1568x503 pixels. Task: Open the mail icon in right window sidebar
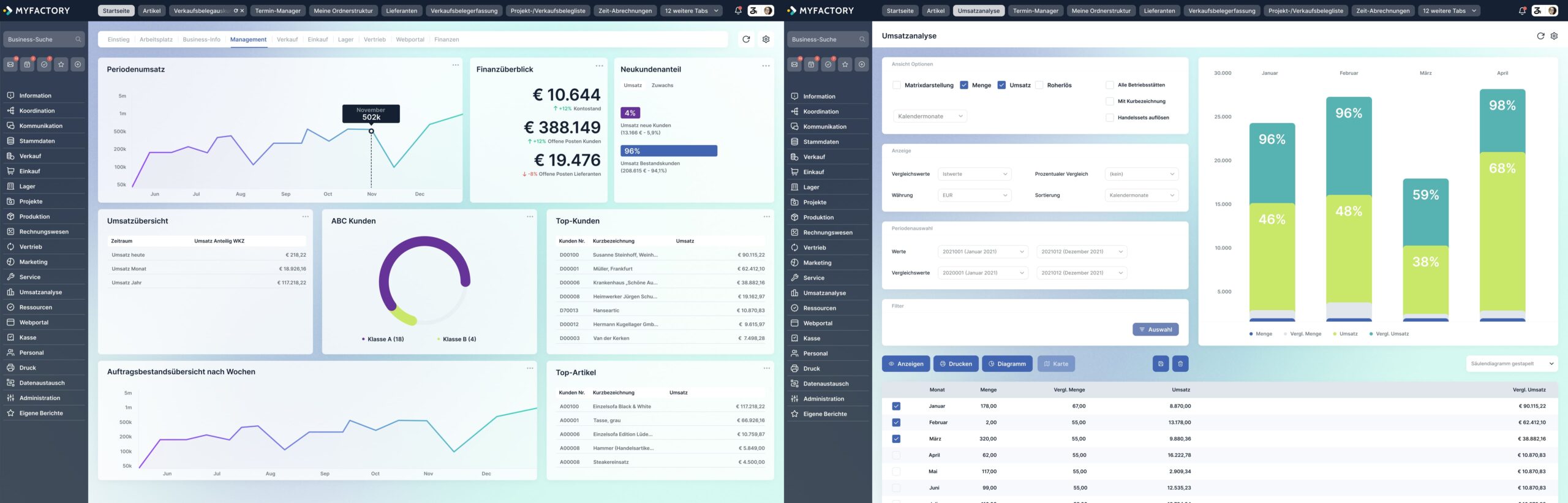[x=794, y=64]
